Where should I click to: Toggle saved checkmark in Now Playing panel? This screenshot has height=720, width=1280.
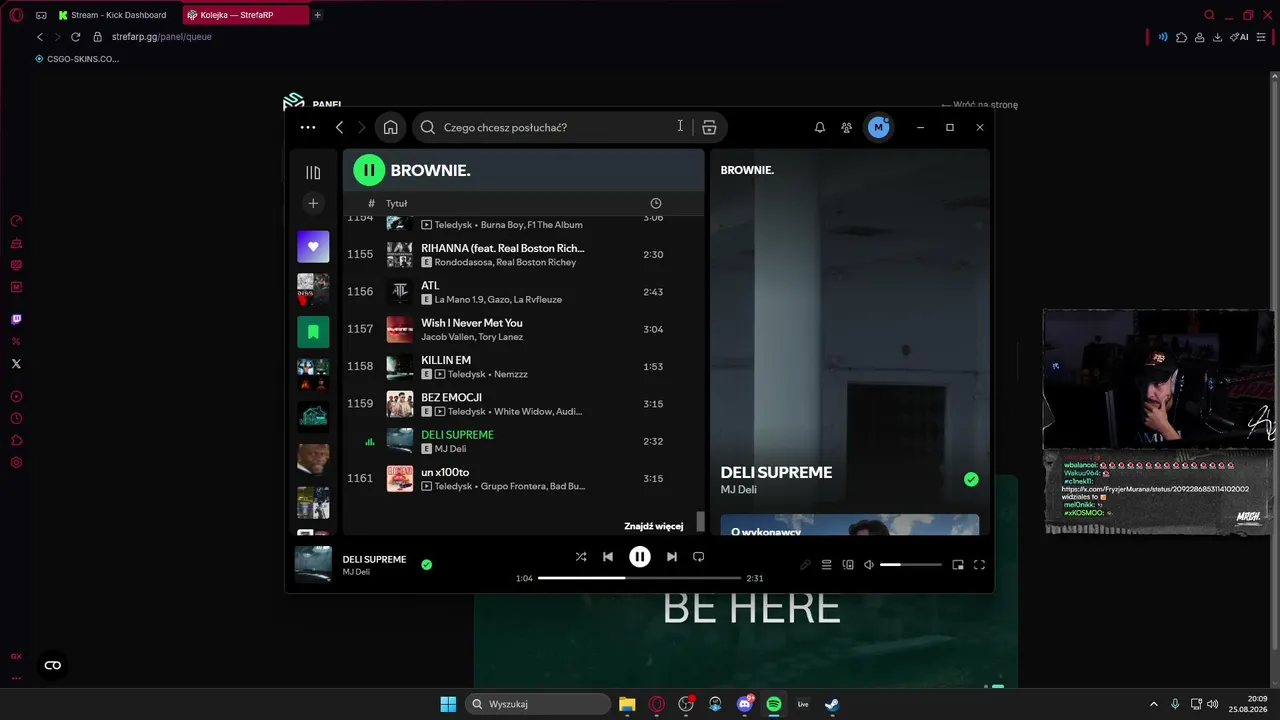(971, 480)
